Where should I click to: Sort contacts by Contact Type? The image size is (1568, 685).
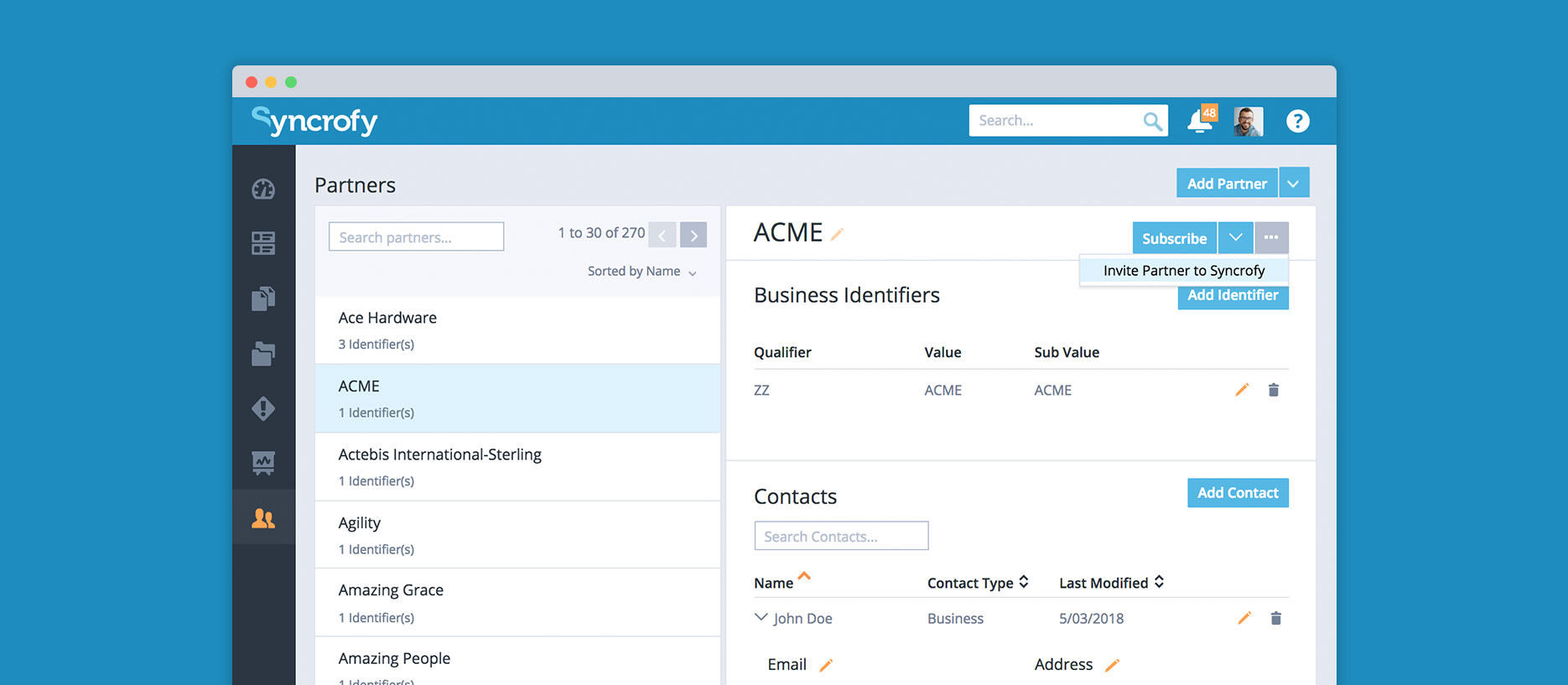tap(978, 583)
